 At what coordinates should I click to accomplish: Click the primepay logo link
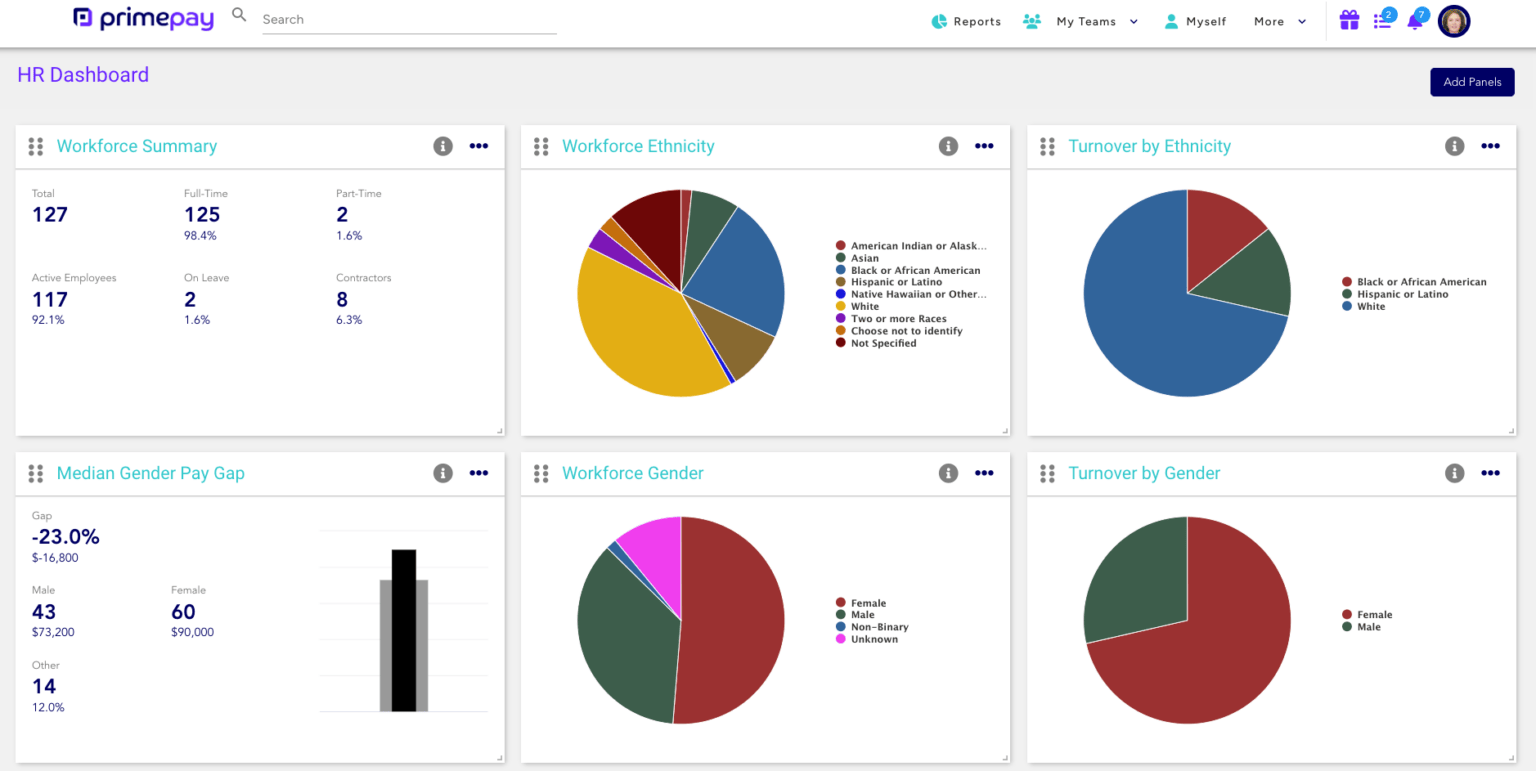point(144,18)
